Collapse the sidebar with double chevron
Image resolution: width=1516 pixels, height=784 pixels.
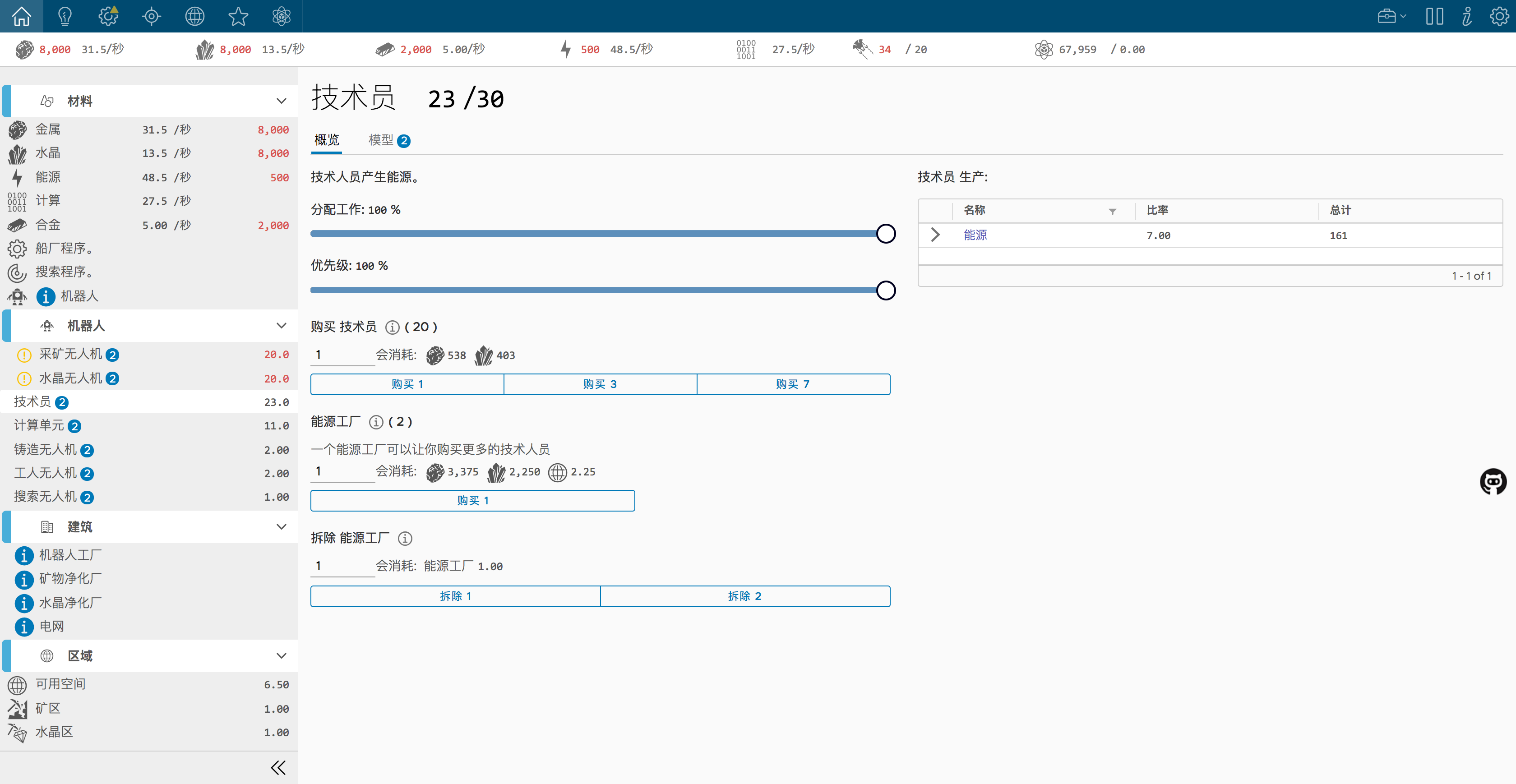point(278,767)
